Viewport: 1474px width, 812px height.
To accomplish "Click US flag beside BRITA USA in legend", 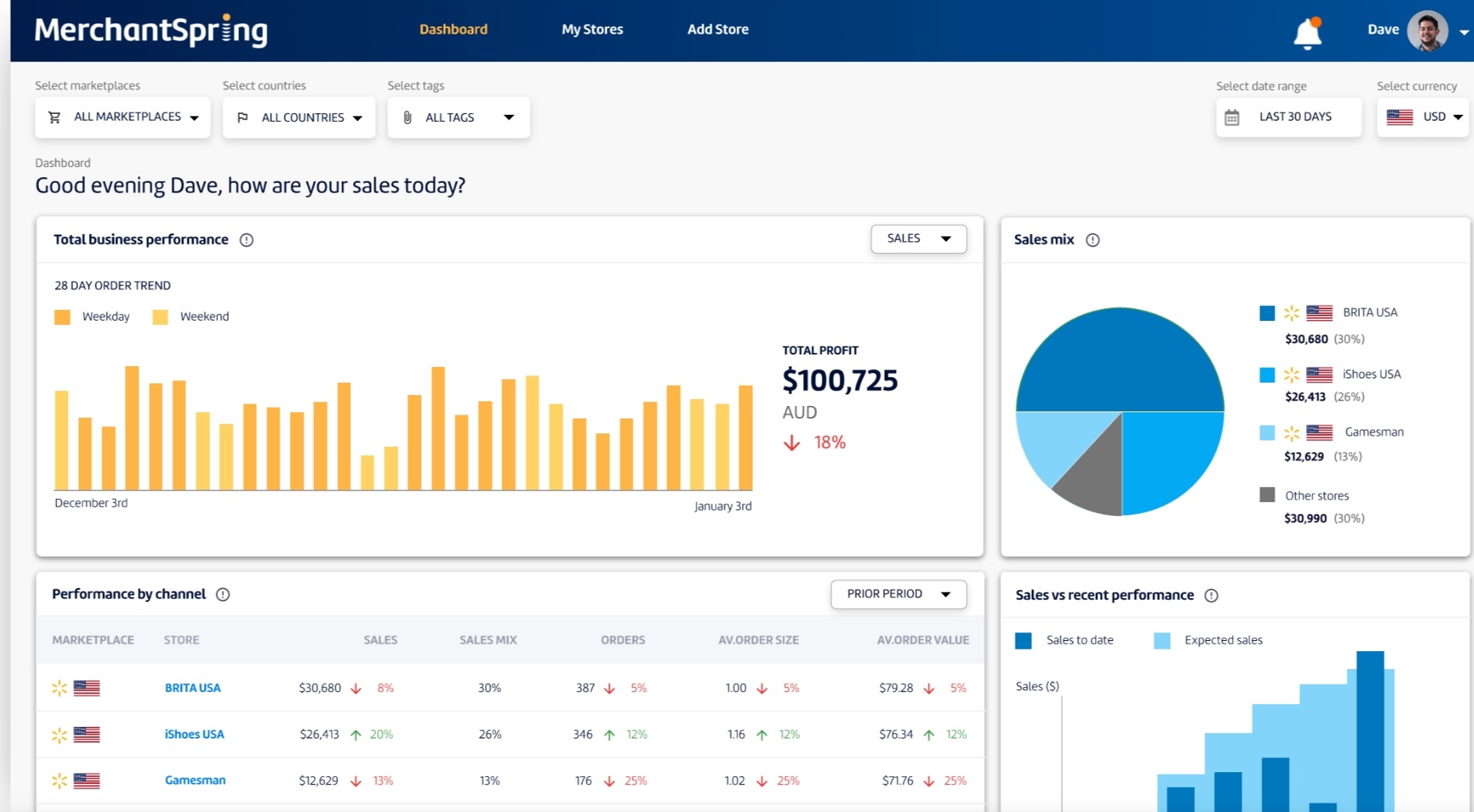I will 1319,313.
